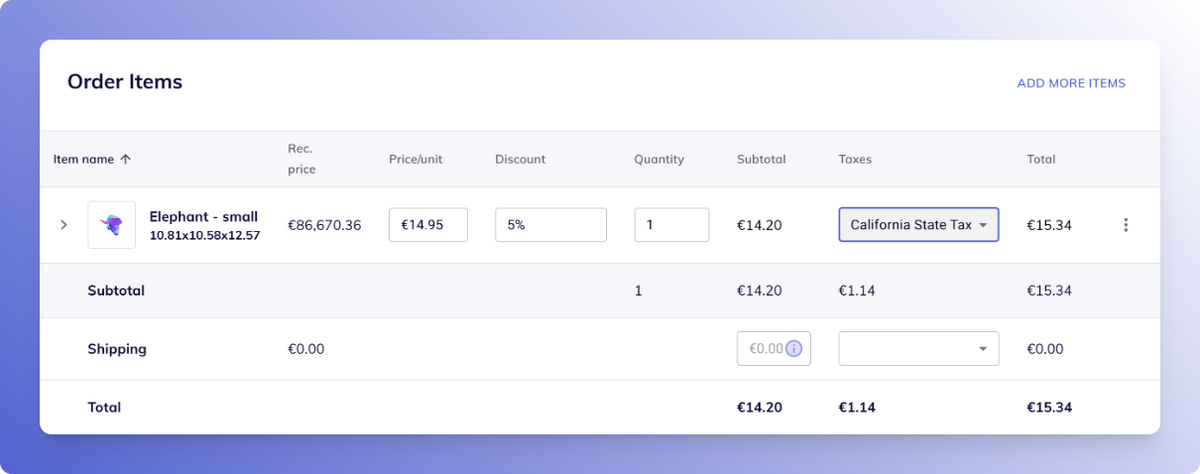Screen dimensions: 1200x474
Task: Click ADD MORE ITEMS link
Action: click(x=1071, y=83)
